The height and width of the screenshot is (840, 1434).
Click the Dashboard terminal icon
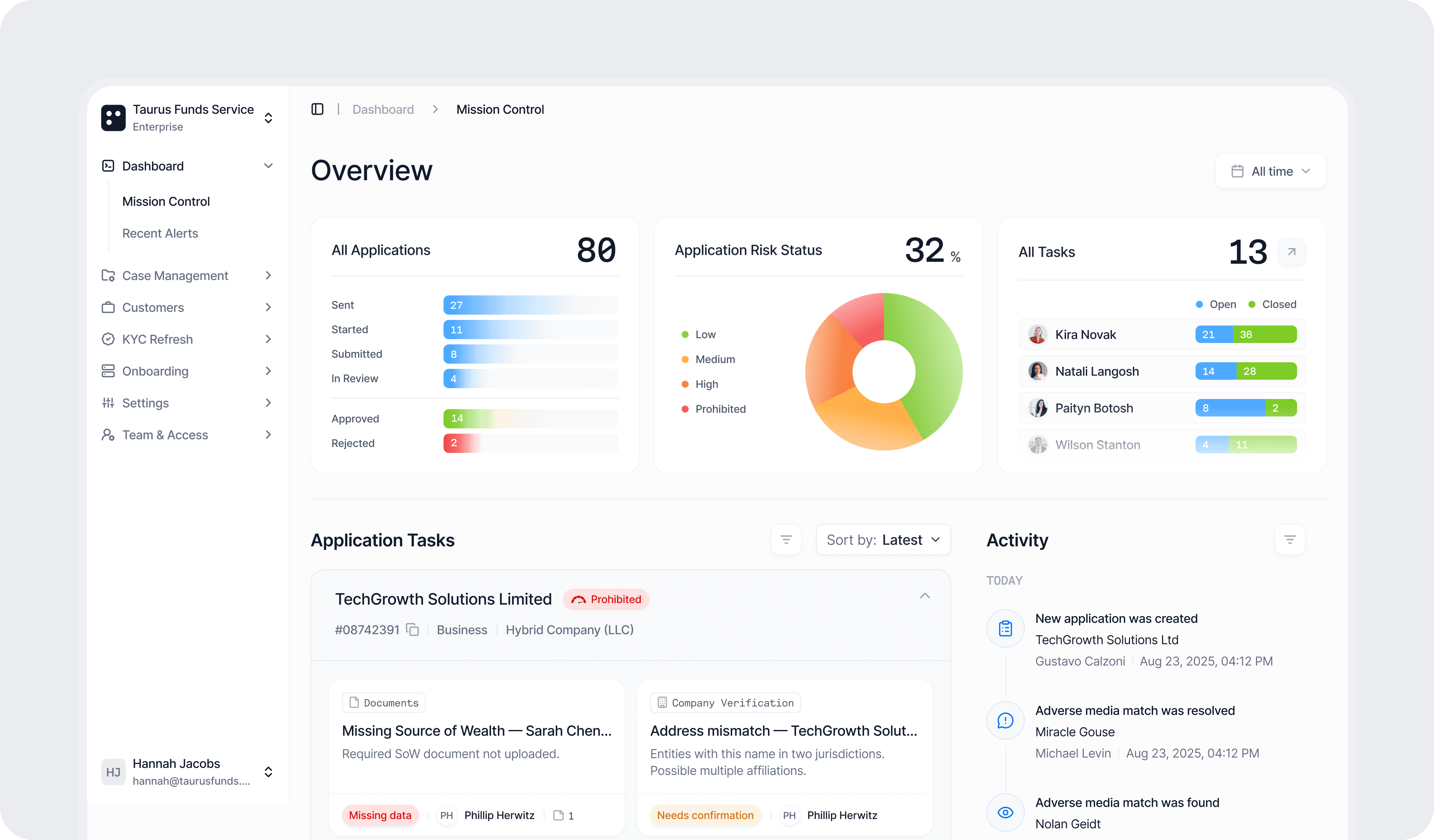108,166
